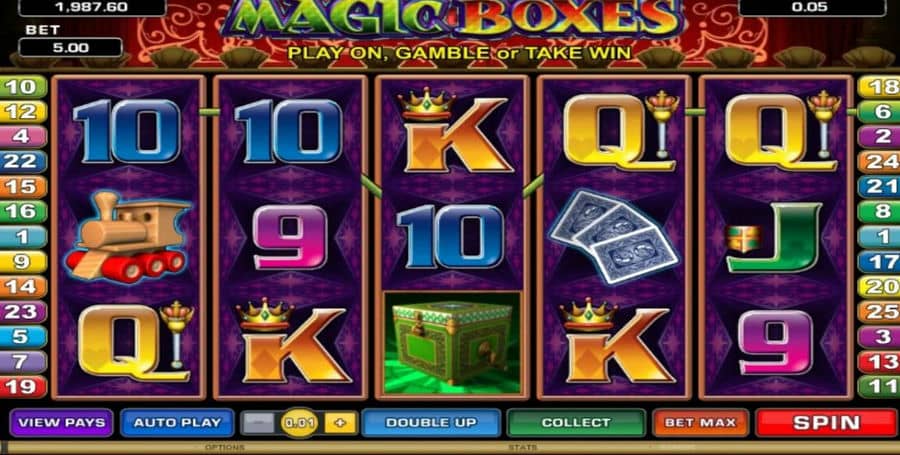Image resolution: width=900 pixels, height=455 pixels.
Task: Select payline 19 red marker
Action: [x=22, y=387]
